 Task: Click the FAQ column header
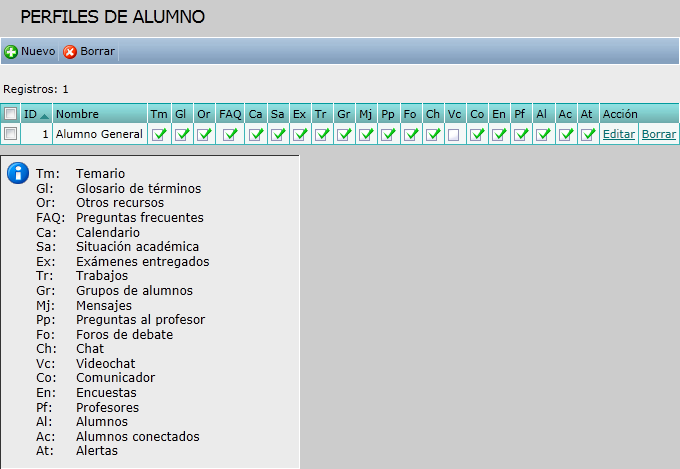230,114
